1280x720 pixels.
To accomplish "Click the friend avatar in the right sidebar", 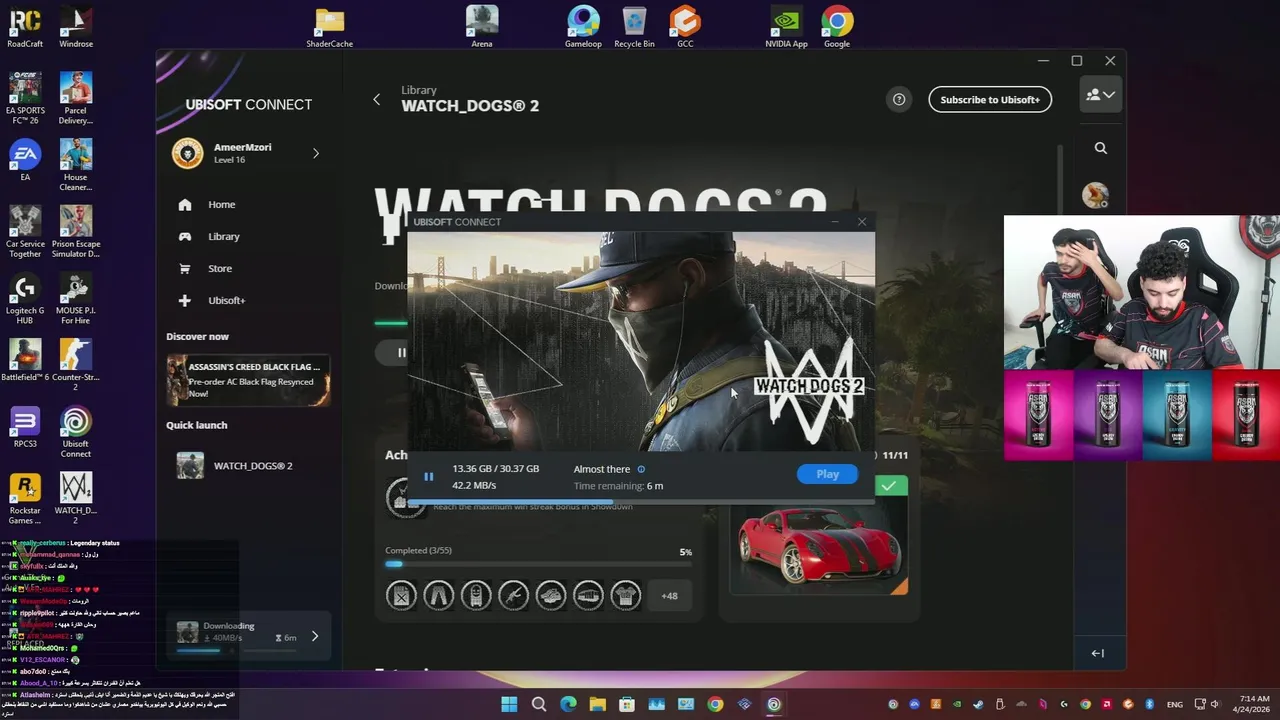I will 1096,195.
